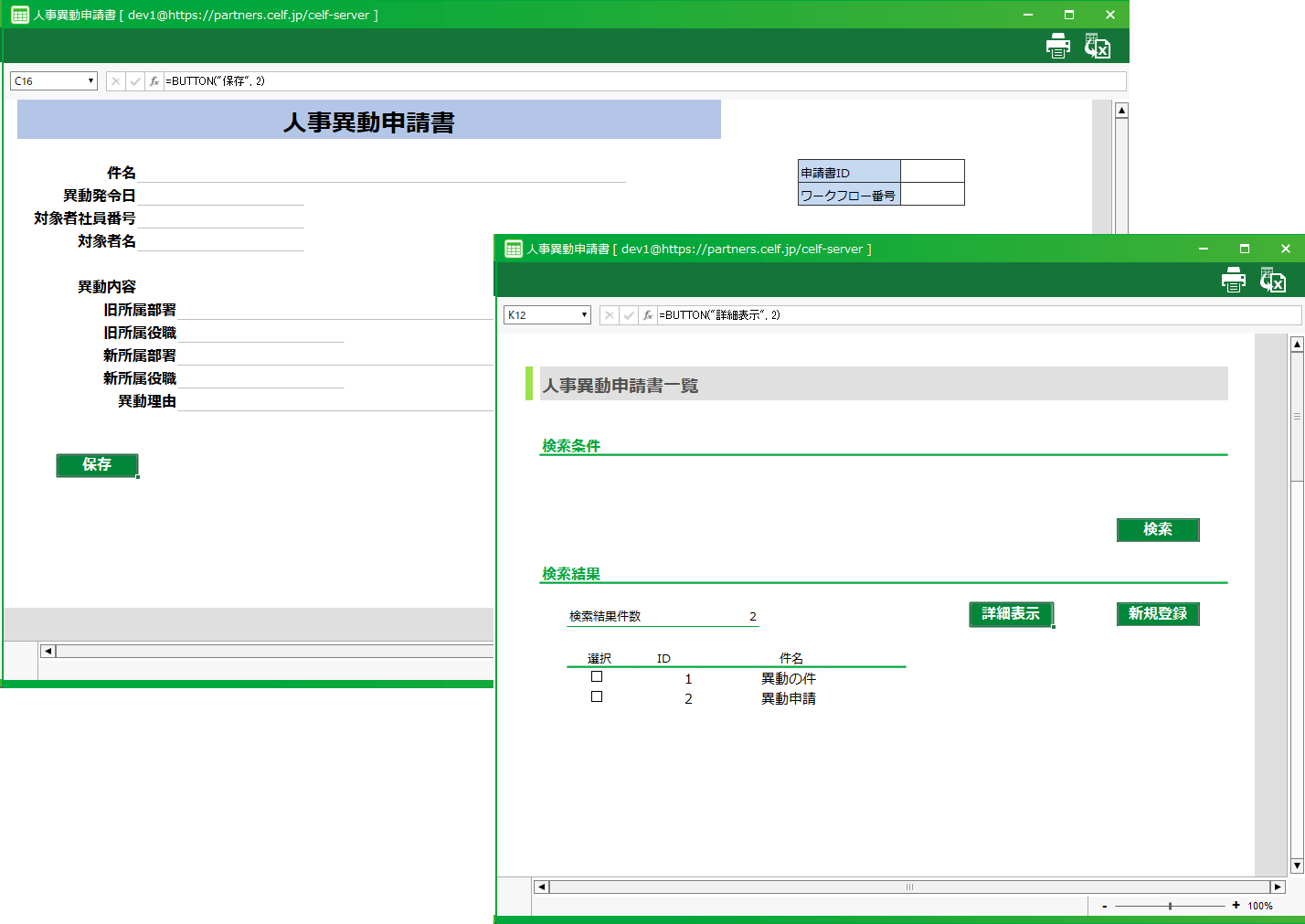Adjust the zoom slider handle
This screenshot has width=1305, height=924.
(1170, 906)
